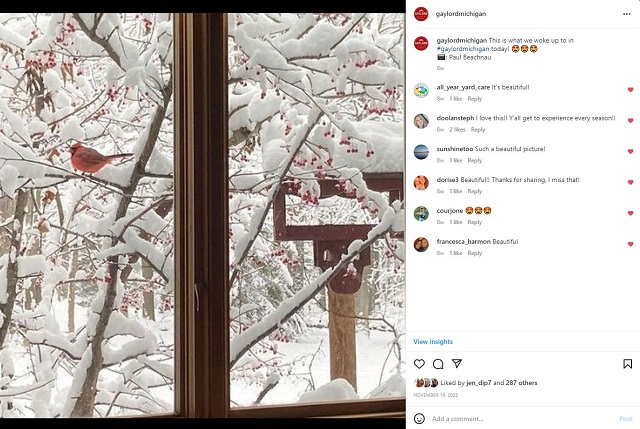Save post with bookmark icon
The height and width of the screenshot is (429, 640).
pyautogui.click(x=628, y=363)
